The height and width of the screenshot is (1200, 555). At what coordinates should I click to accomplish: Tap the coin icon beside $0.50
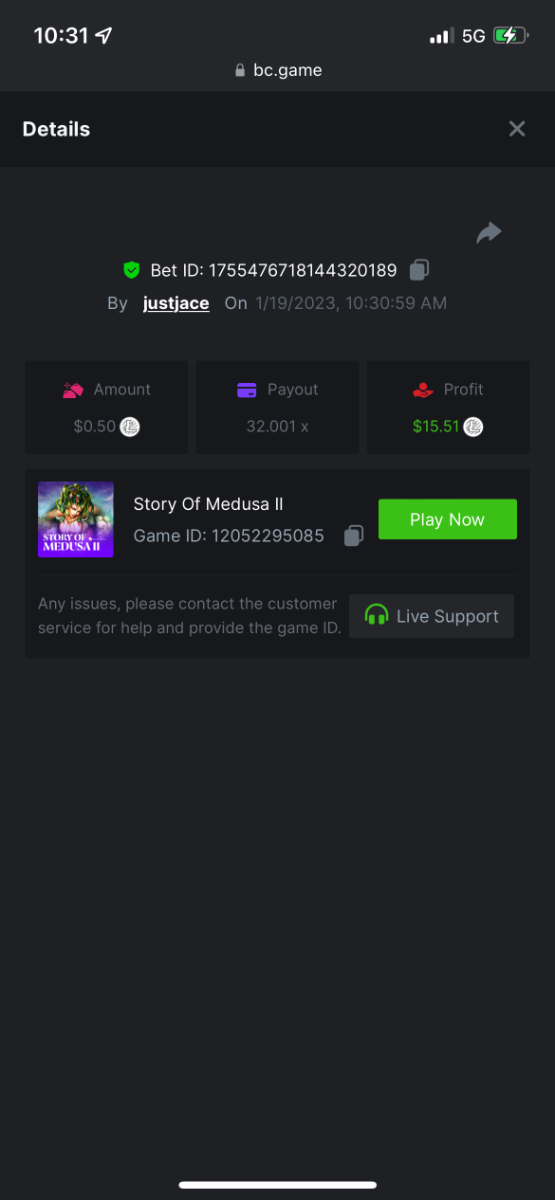pos(130,427)
